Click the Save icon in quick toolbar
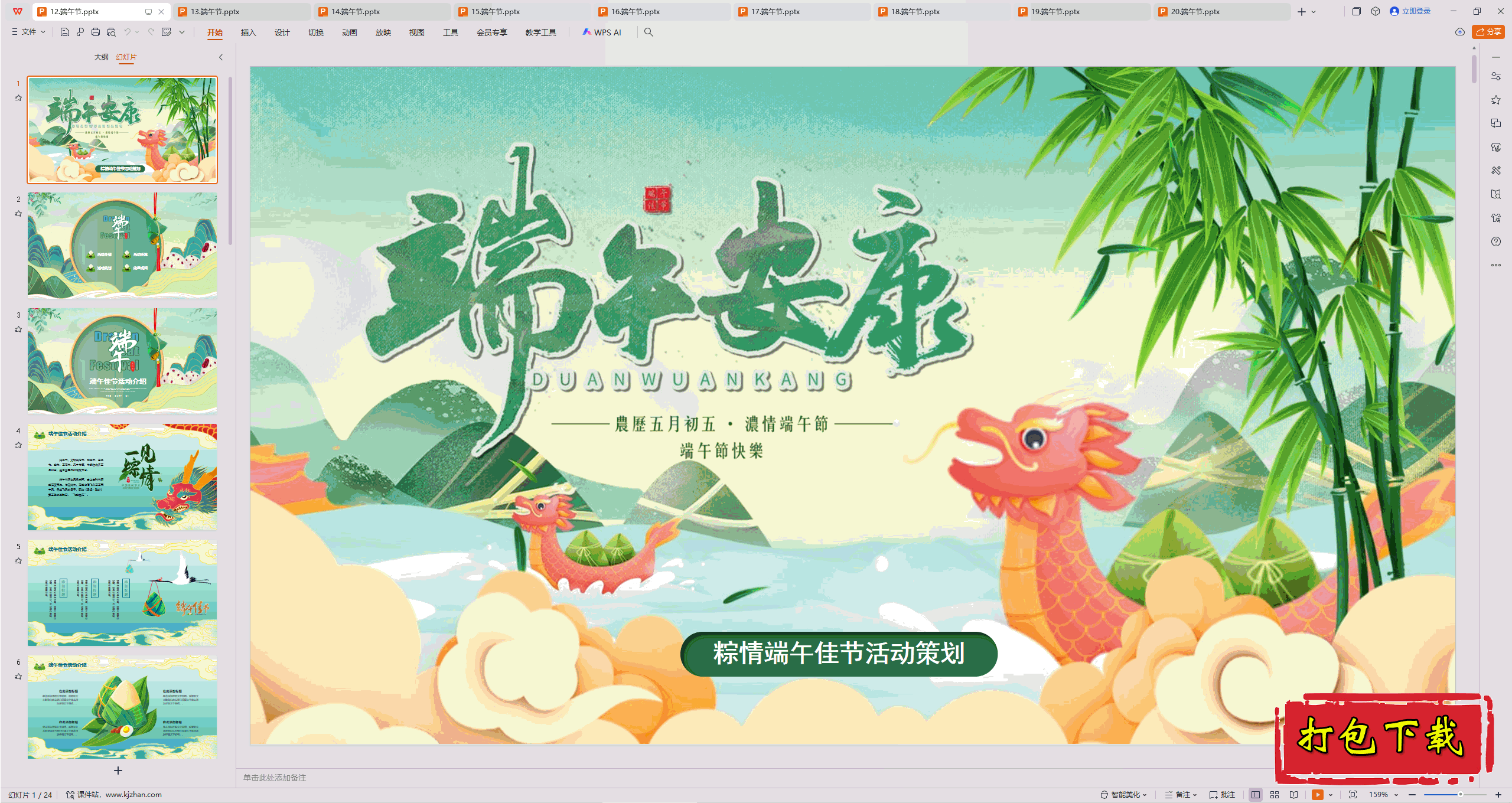Image resolution: width=1512 pixels, height=803 pixels. 65,32
